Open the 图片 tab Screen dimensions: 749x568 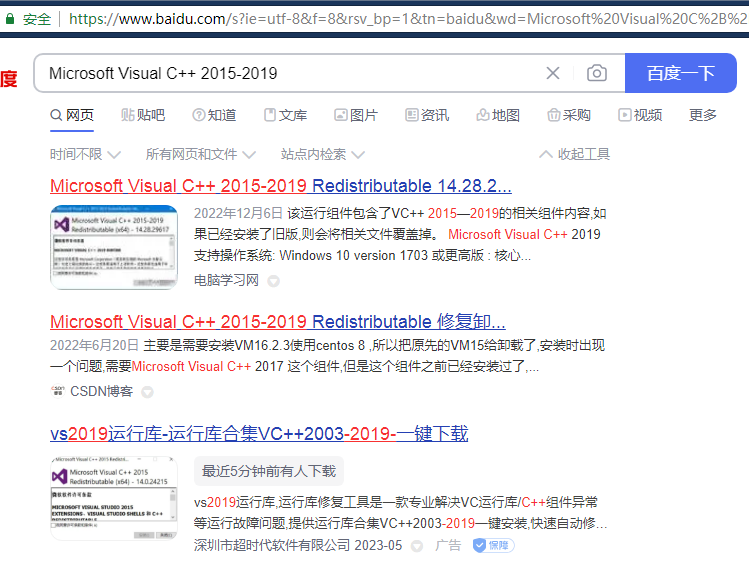[356, 115]
